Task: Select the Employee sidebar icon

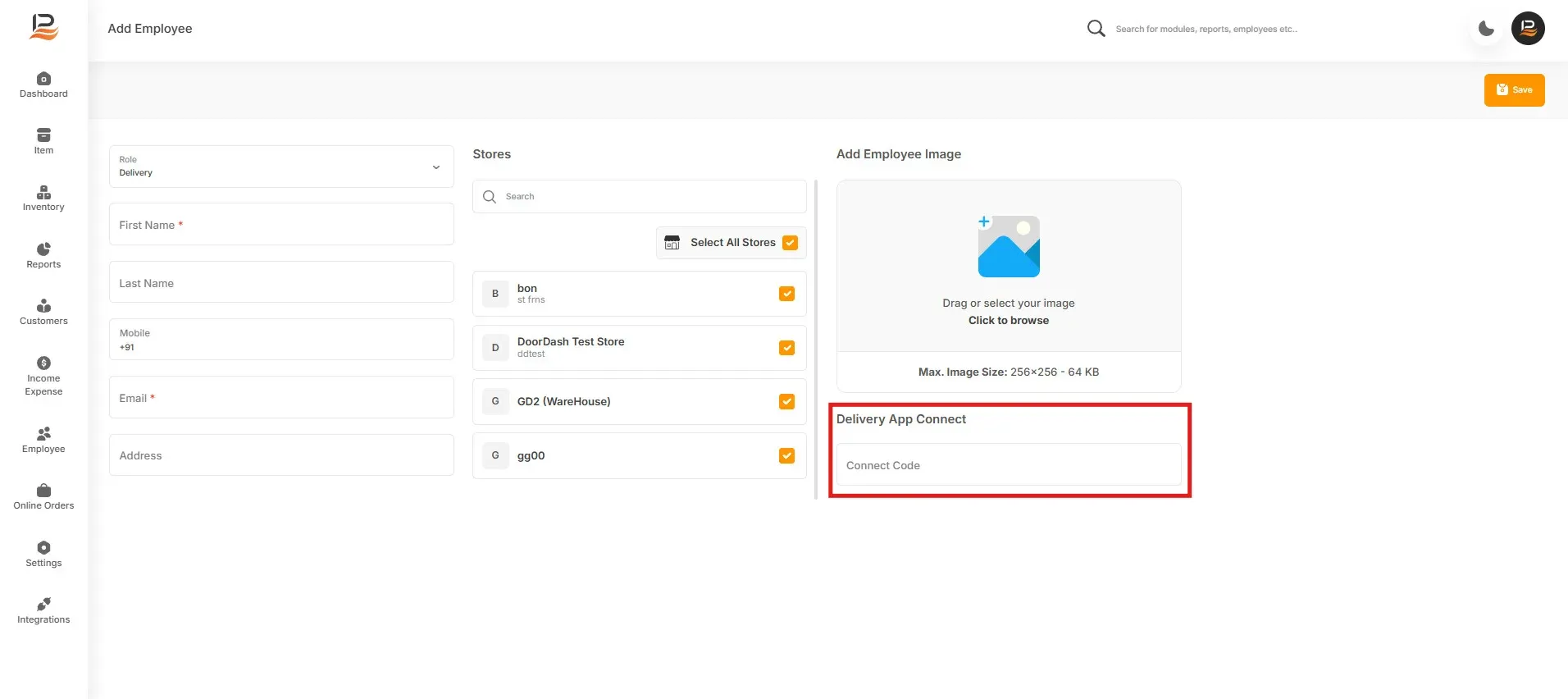Action: coord(43,433)
